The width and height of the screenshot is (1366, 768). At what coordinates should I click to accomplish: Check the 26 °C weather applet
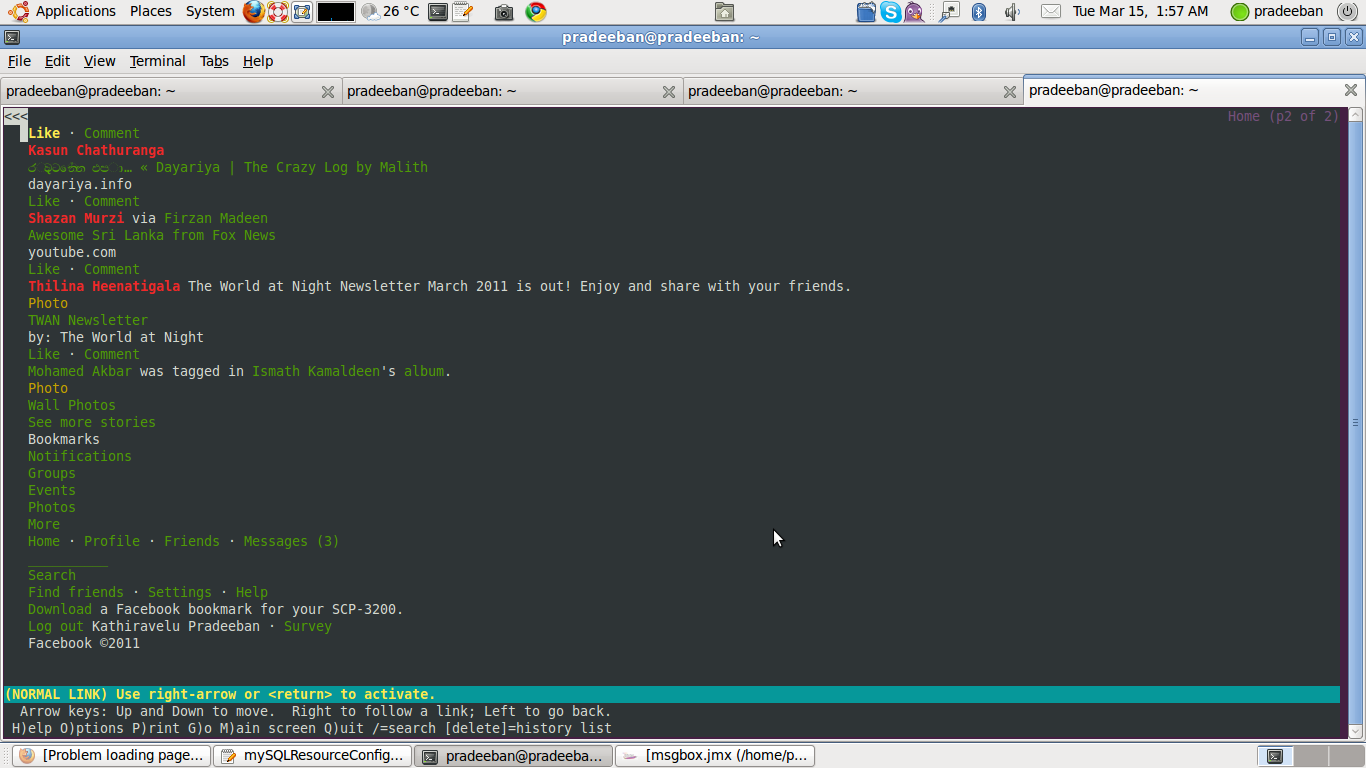[390, 12]
